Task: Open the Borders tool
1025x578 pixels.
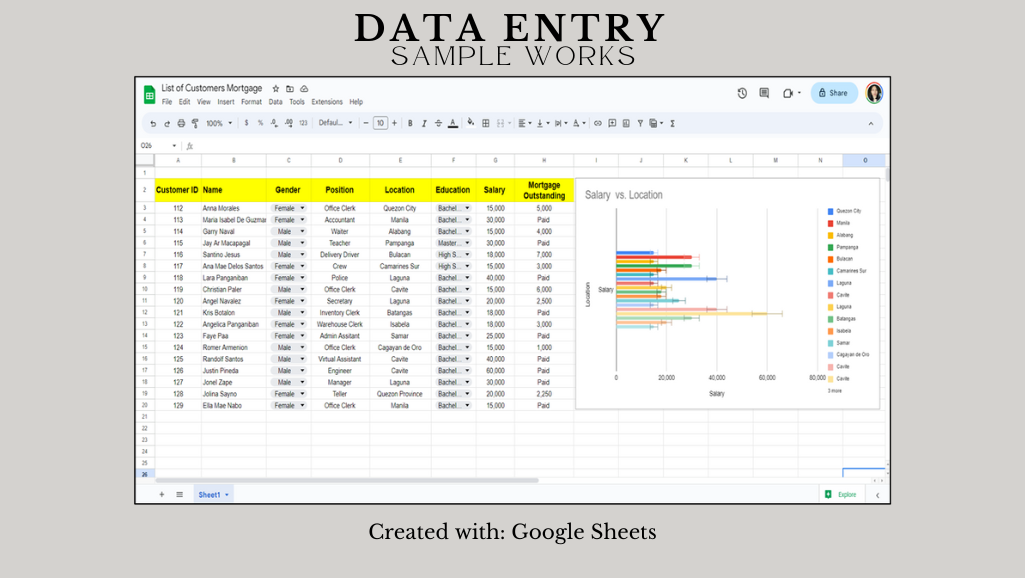Action: pos(486,123)
